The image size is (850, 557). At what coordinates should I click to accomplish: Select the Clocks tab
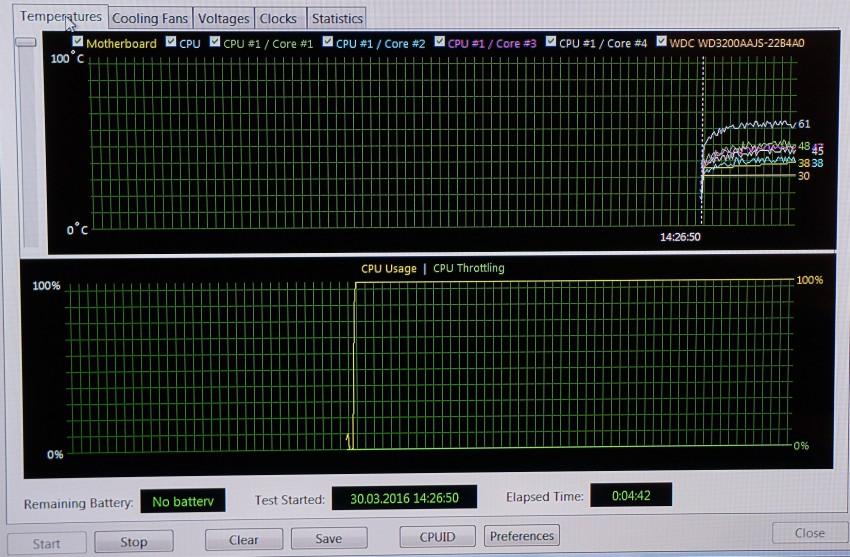coord(278,19)
